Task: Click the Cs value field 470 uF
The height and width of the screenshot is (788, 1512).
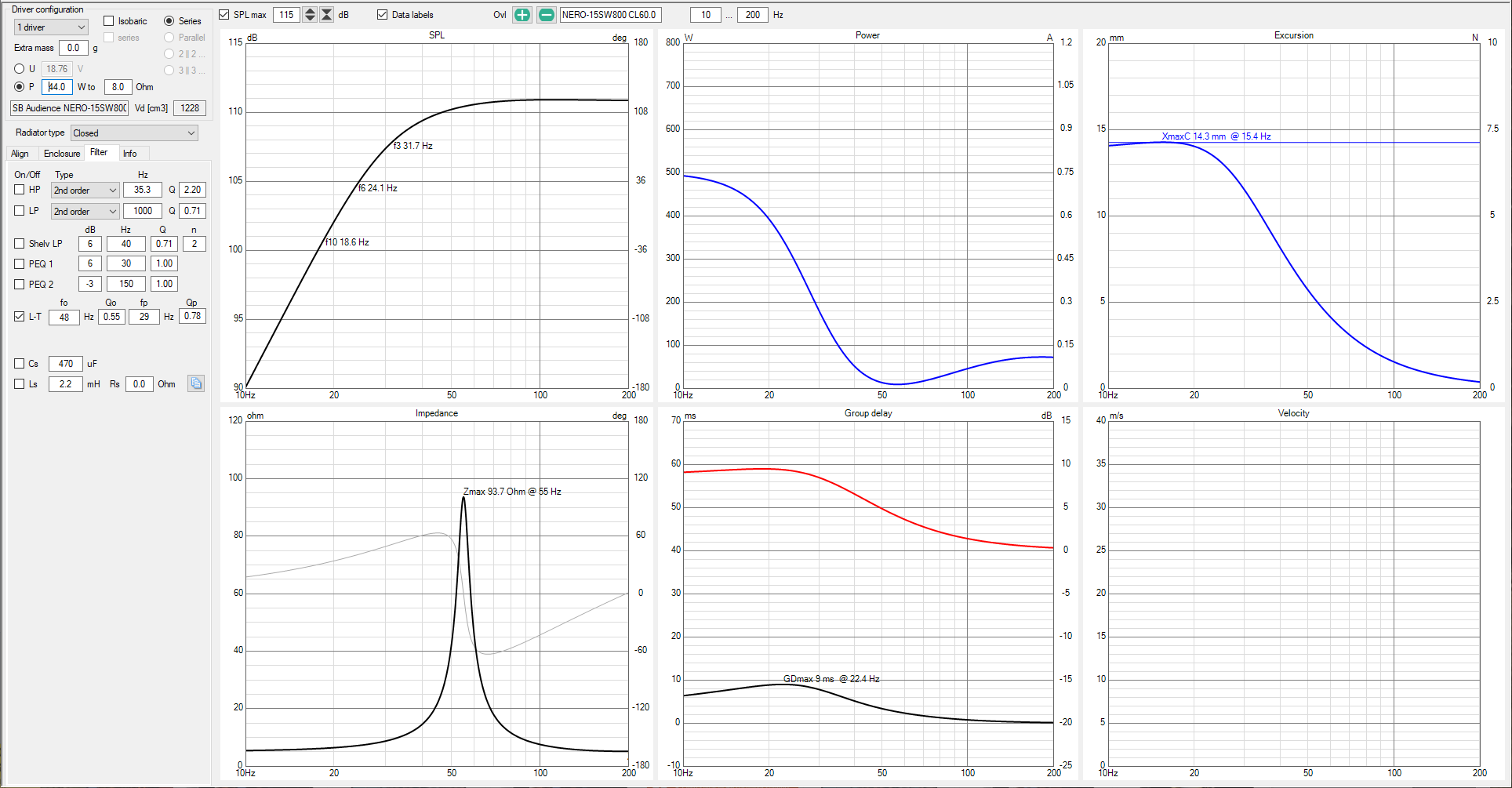Action: [x=66, y=364]
